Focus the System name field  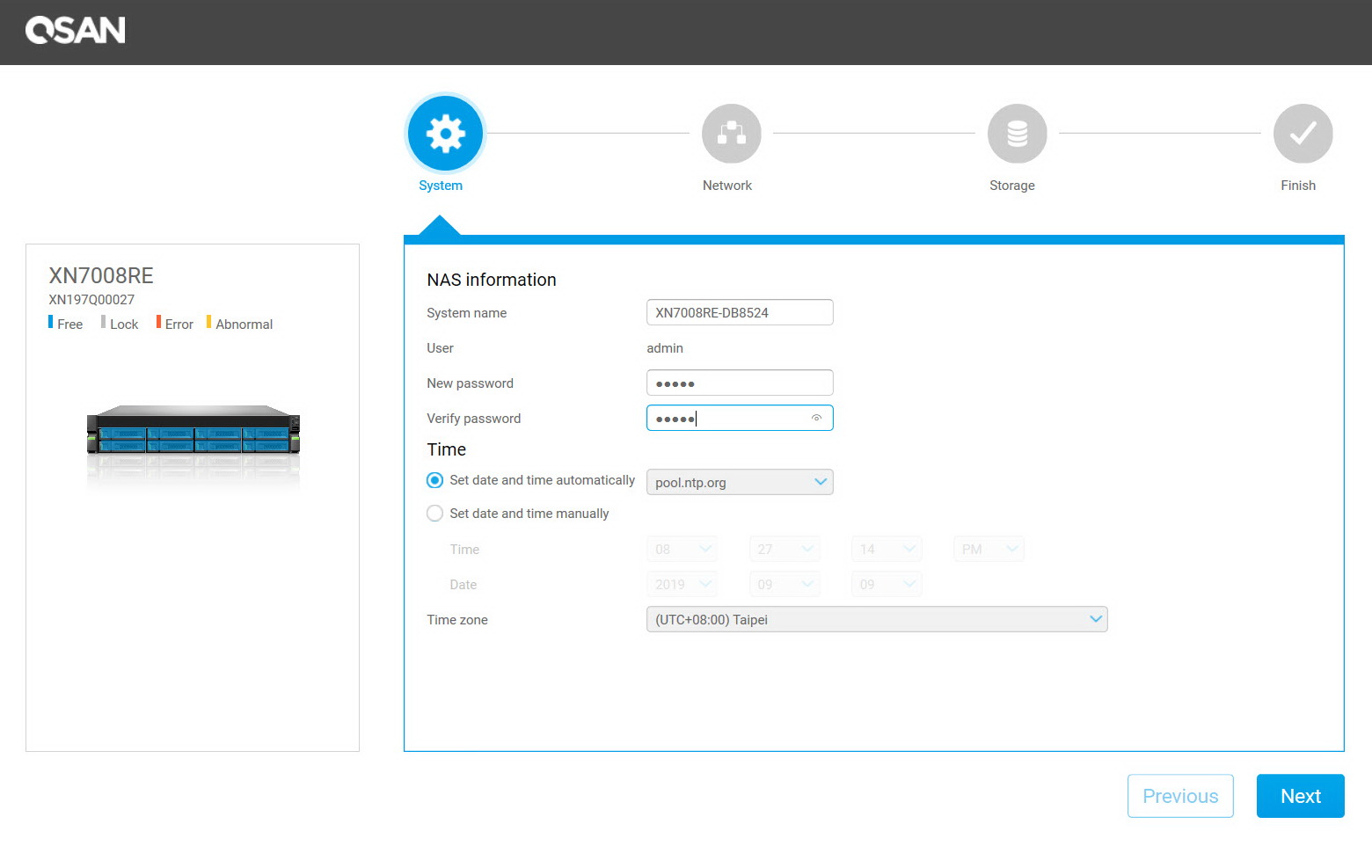click(x=740, y=312)
